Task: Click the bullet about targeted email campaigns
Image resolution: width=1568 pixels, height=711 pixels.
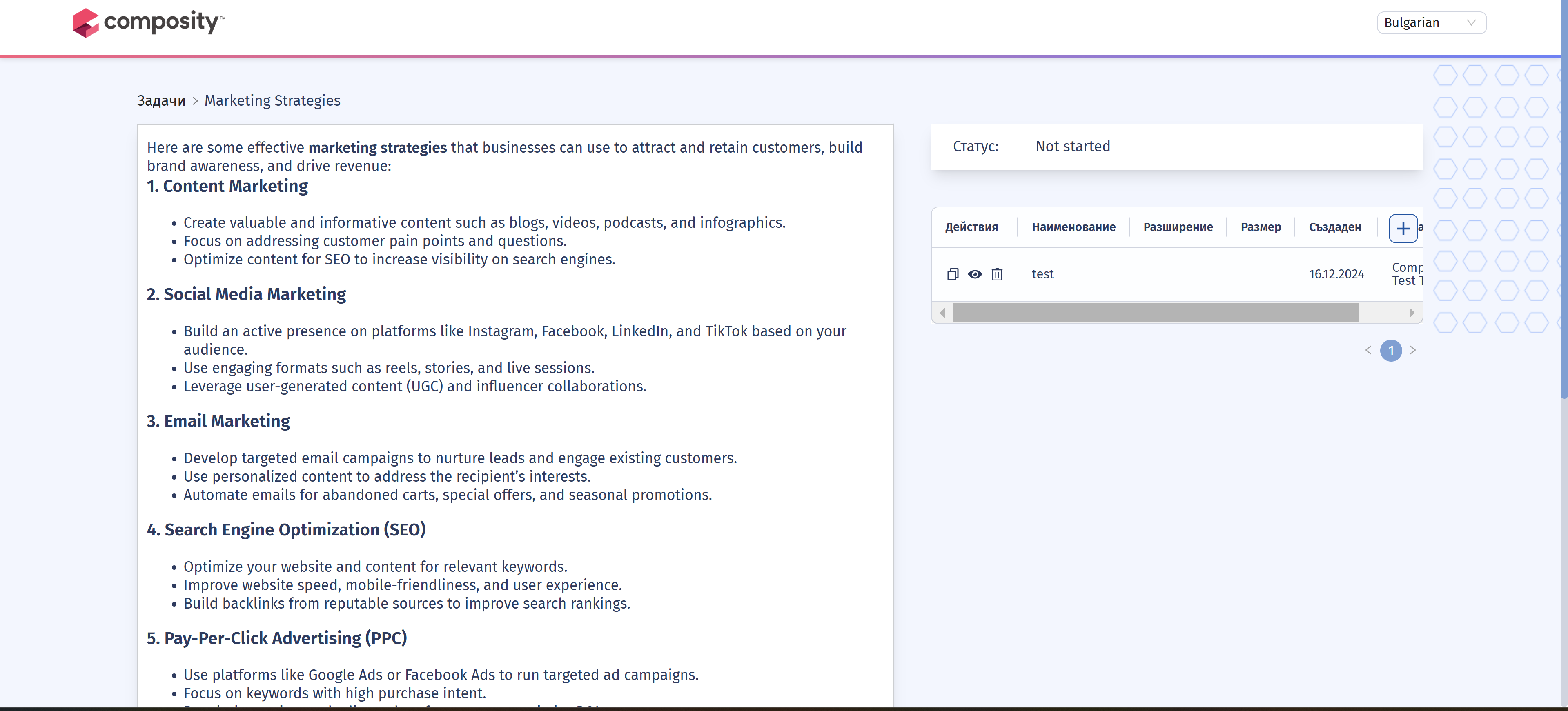Action: [460, 459]
